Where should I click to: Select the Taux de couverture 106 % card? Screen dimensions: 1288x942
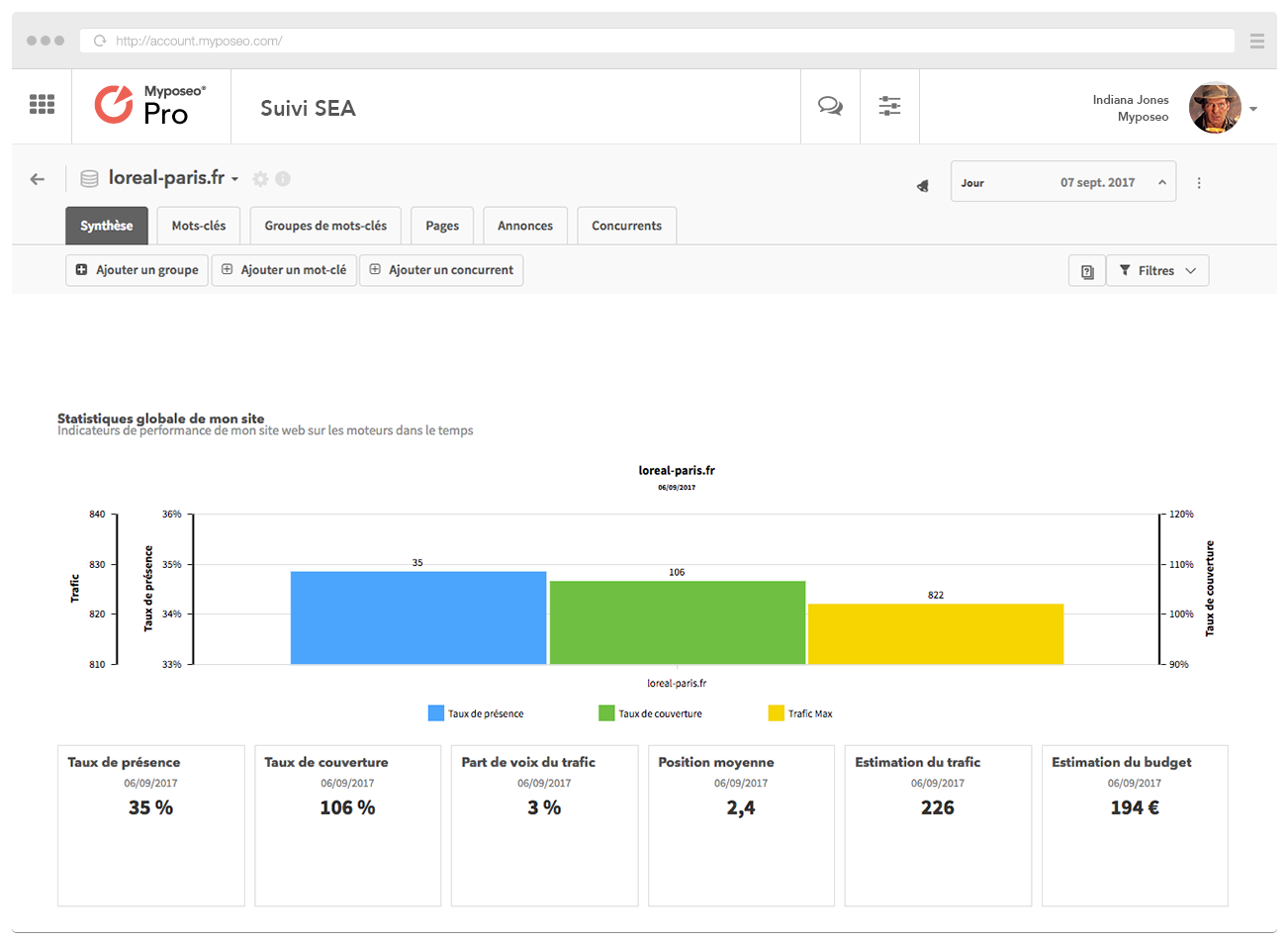click(348, 825)
